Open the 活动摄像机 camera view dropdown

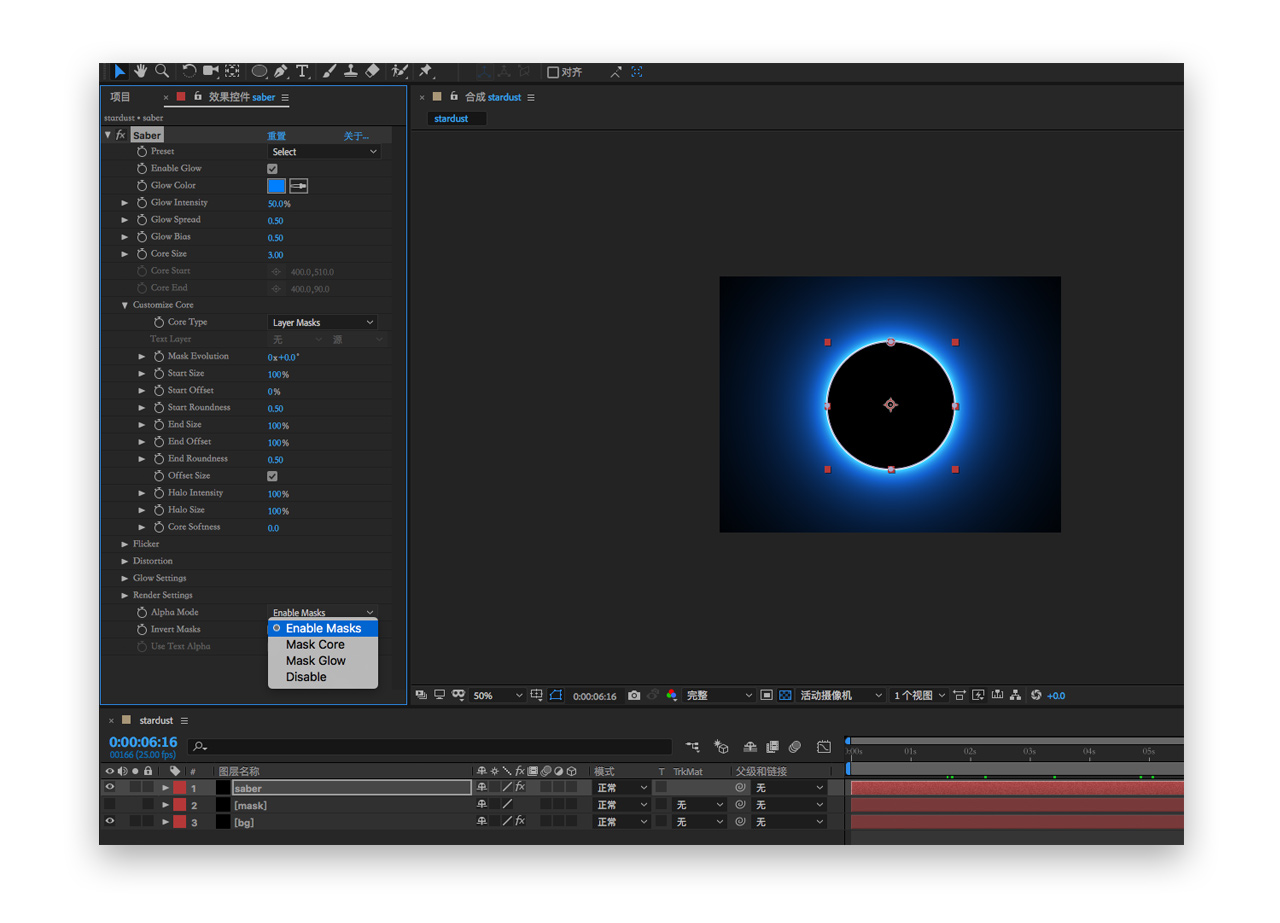(x=841, y=695)
